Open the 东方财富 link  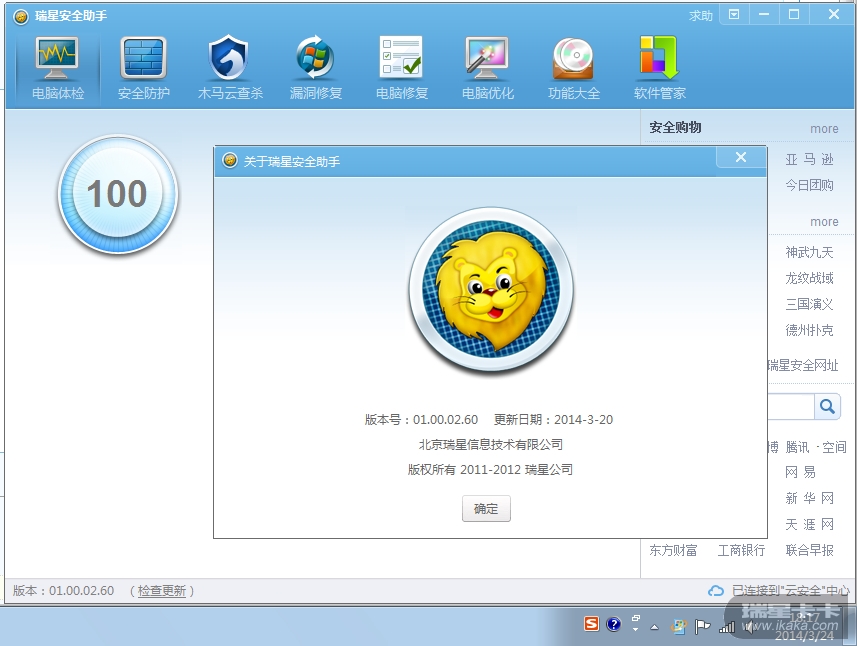(673, 550)
